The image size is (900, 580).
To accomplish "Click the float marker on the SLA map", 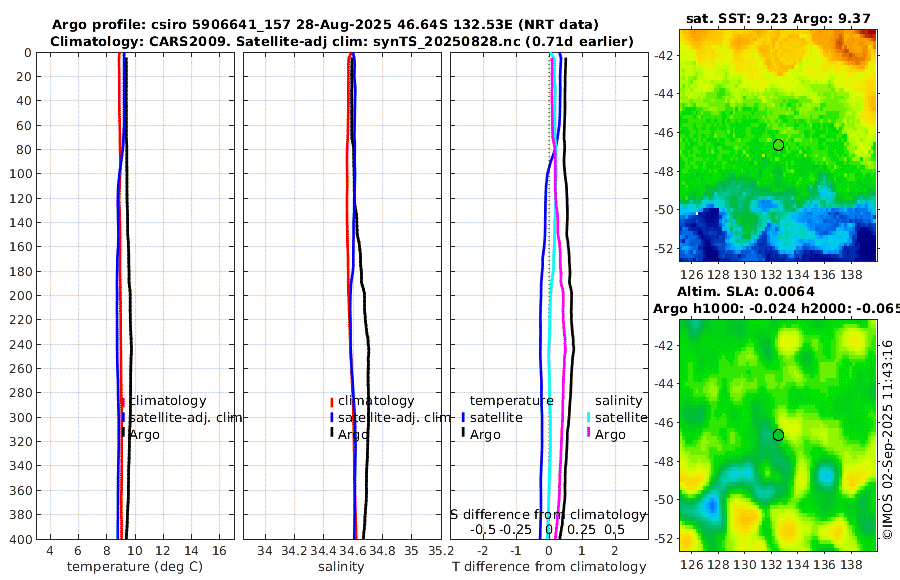I will 778,435.
